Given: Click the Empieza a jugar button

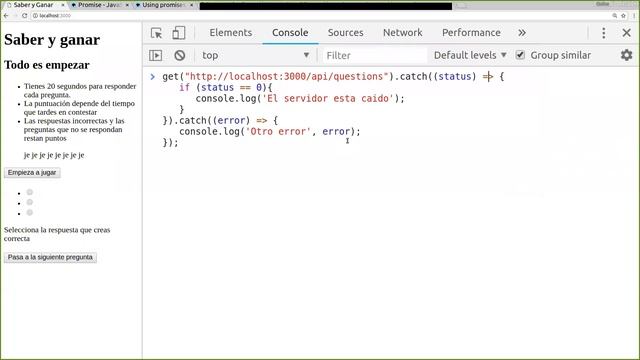Looking at the screenshot, I should point(32,173).
